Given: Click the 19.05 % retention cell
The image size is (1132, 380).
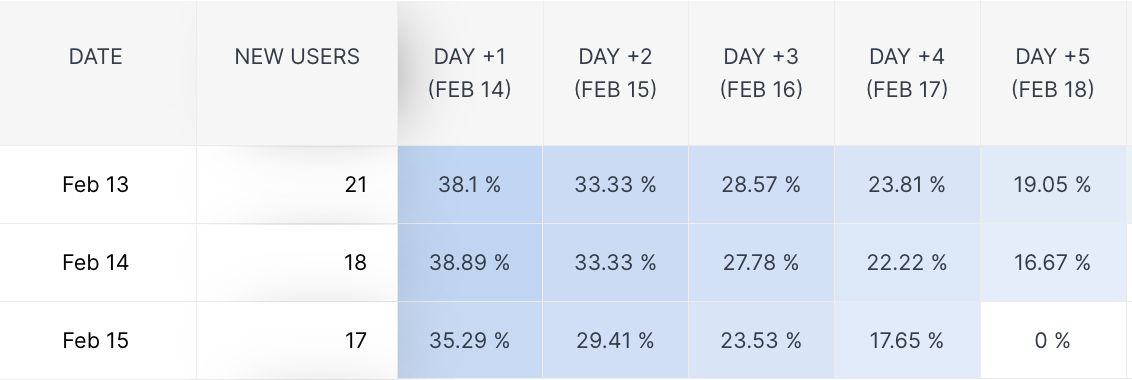Looking at the screenshot, I should 1053,185.
